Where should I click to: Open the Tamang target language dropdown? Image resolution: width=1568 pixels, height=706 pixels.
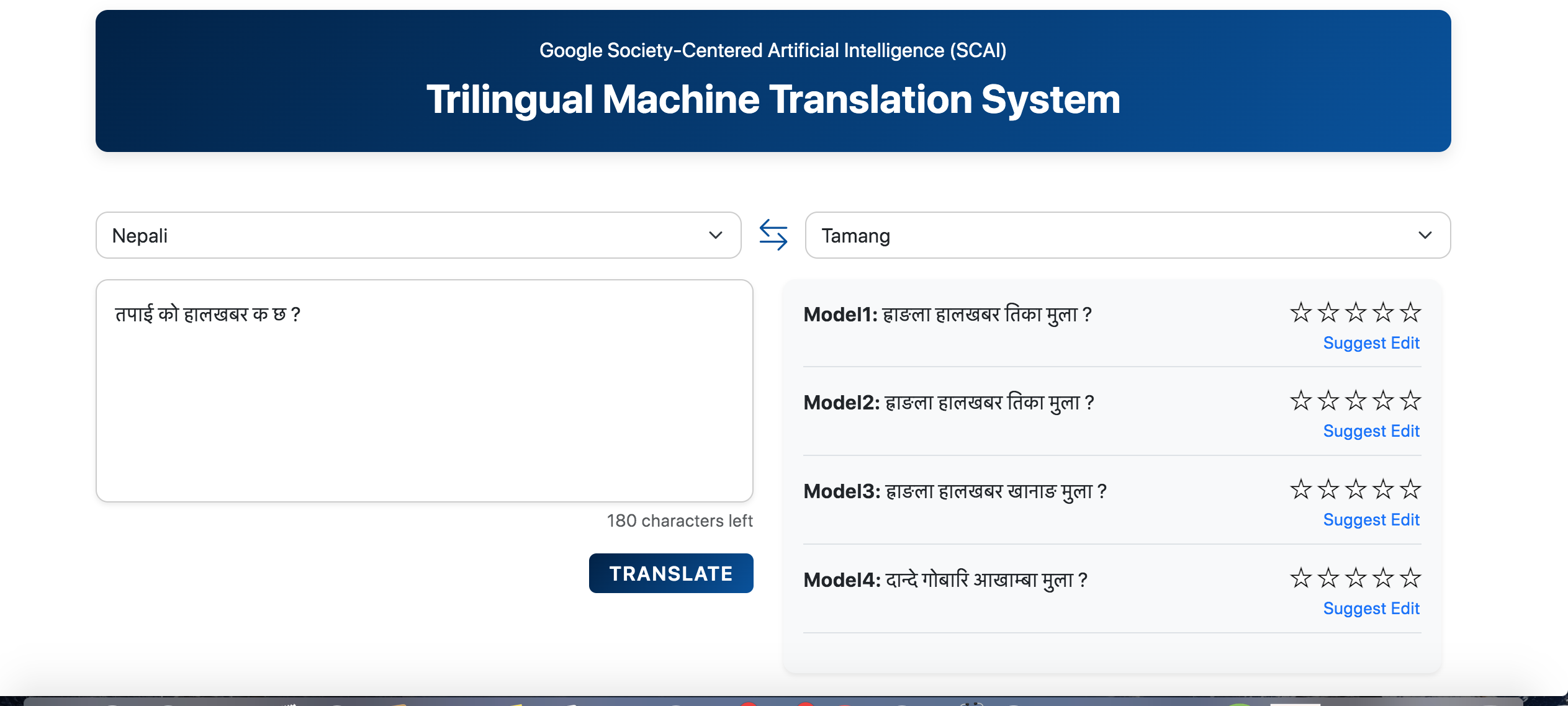(1127, 235)
